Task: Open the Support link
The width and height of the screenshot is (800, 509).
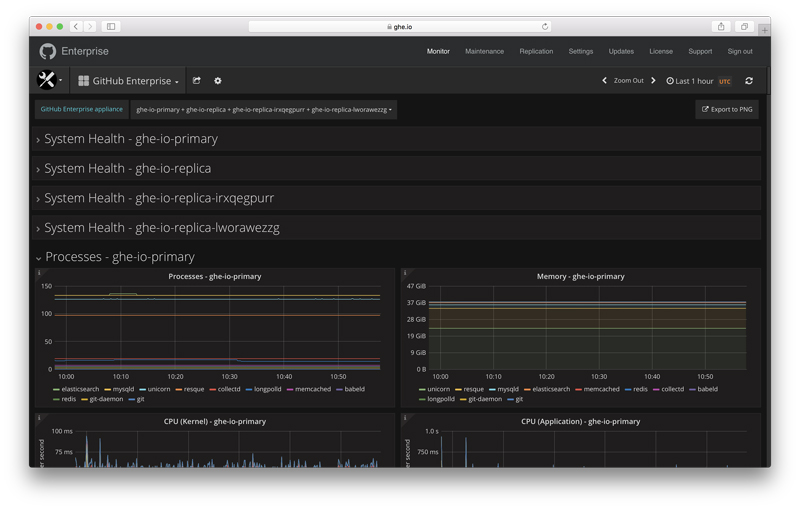Action: pos(700,52)
